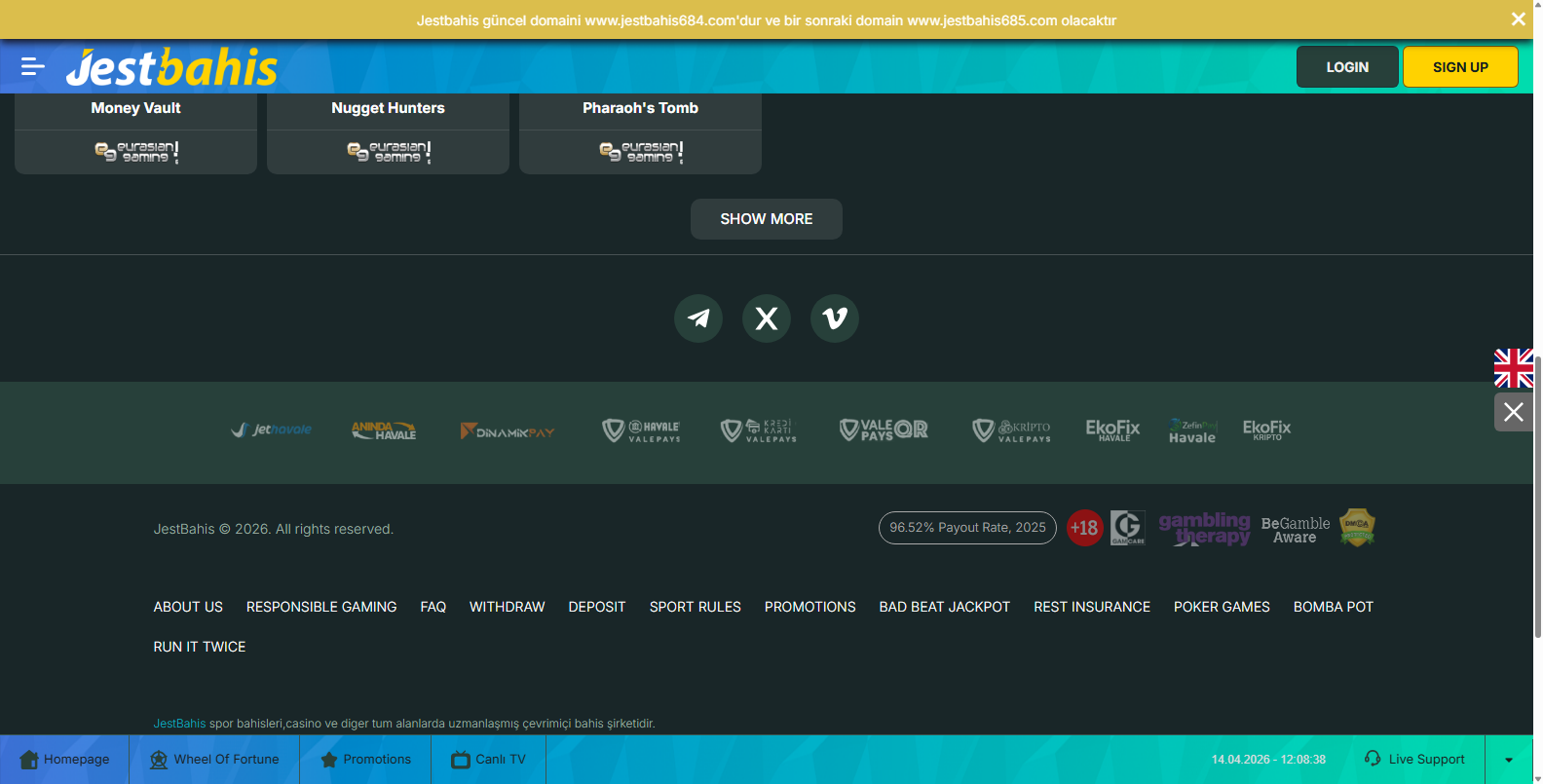Open the SPORT RULES footer link
1543x784 pixels.
pos(696,607)
